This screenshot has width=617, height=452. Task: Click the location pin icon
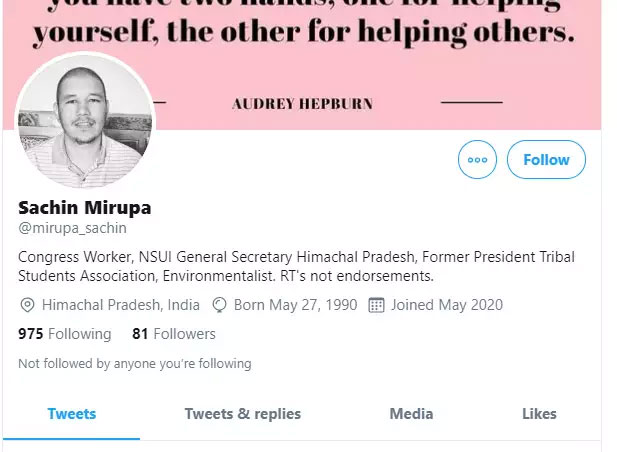point(27,305)
